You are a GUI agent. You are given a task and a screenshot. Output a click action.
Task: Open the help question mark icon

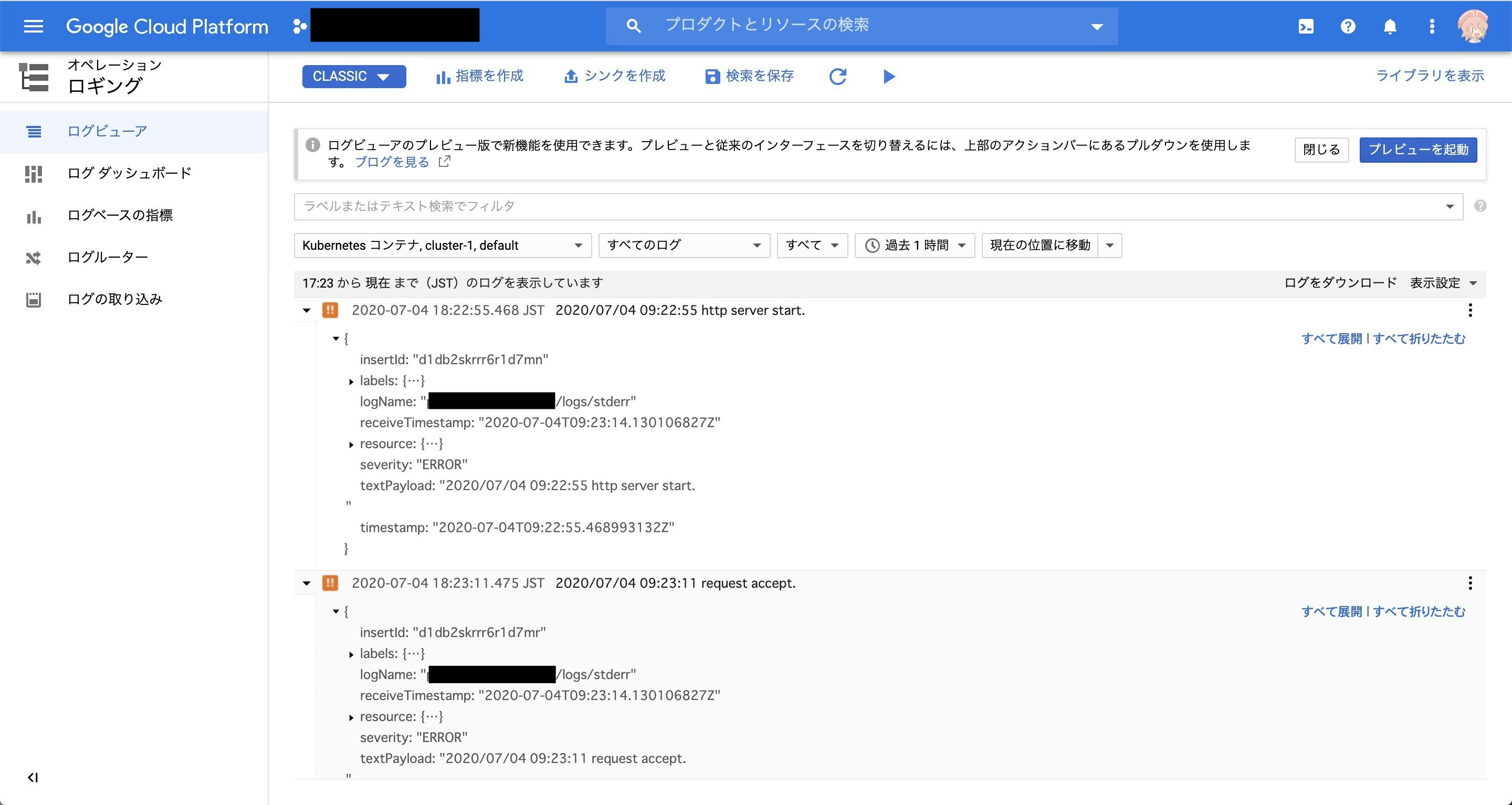tap(1348, 26)
